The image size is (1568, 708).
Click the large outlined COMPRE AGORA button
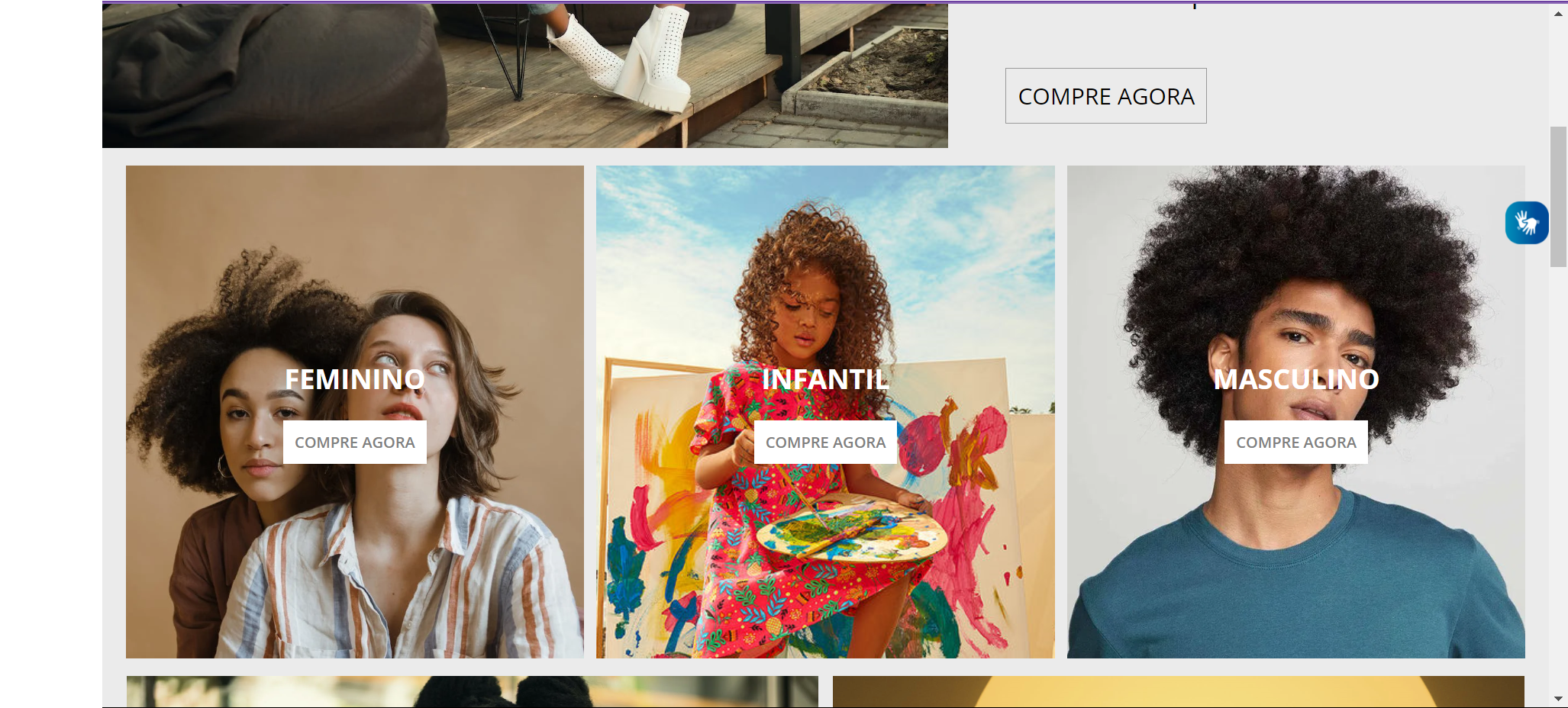coord(1106,96)
